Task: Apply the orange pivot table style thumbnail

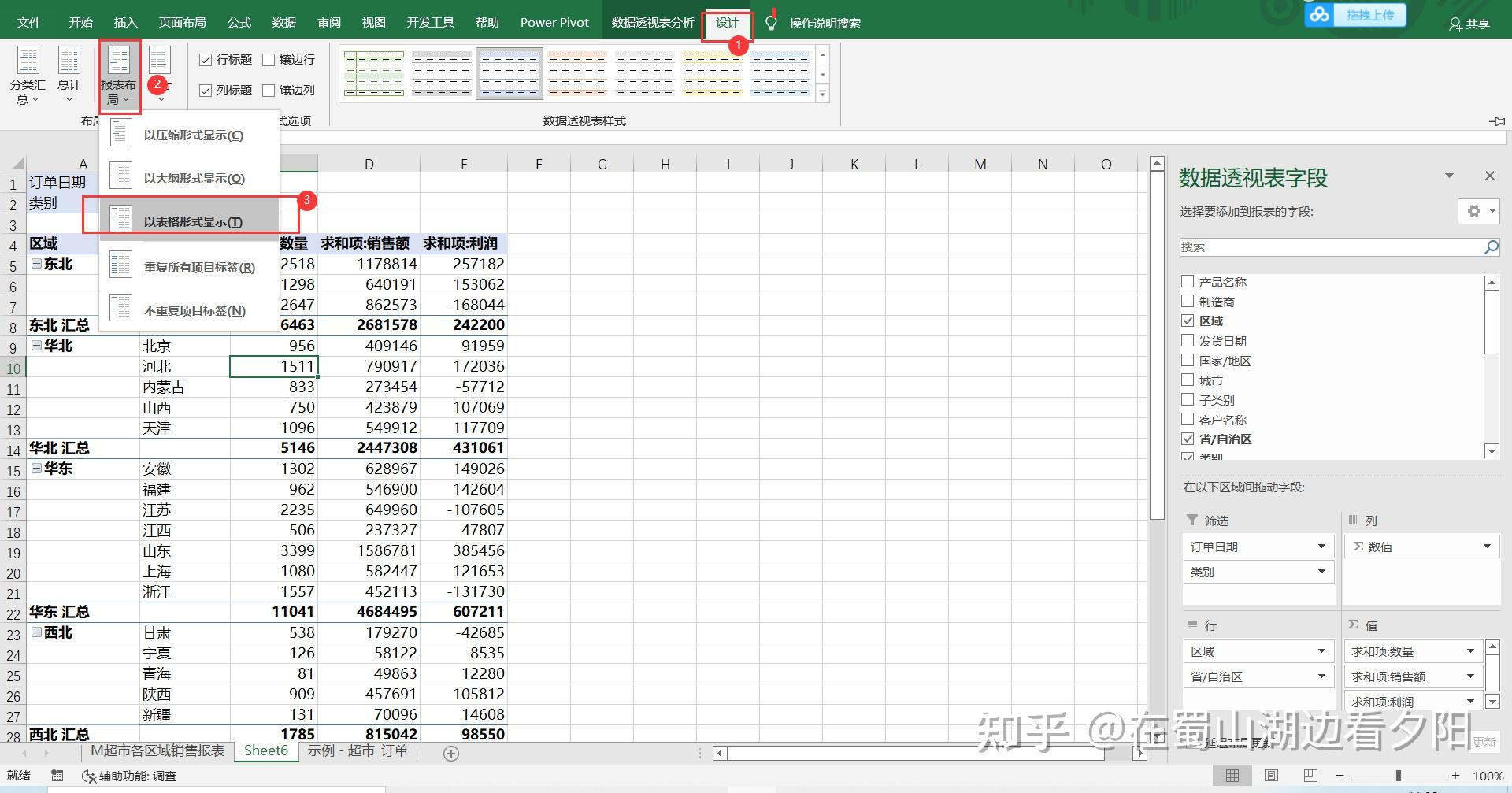Action: pos(577,72)
